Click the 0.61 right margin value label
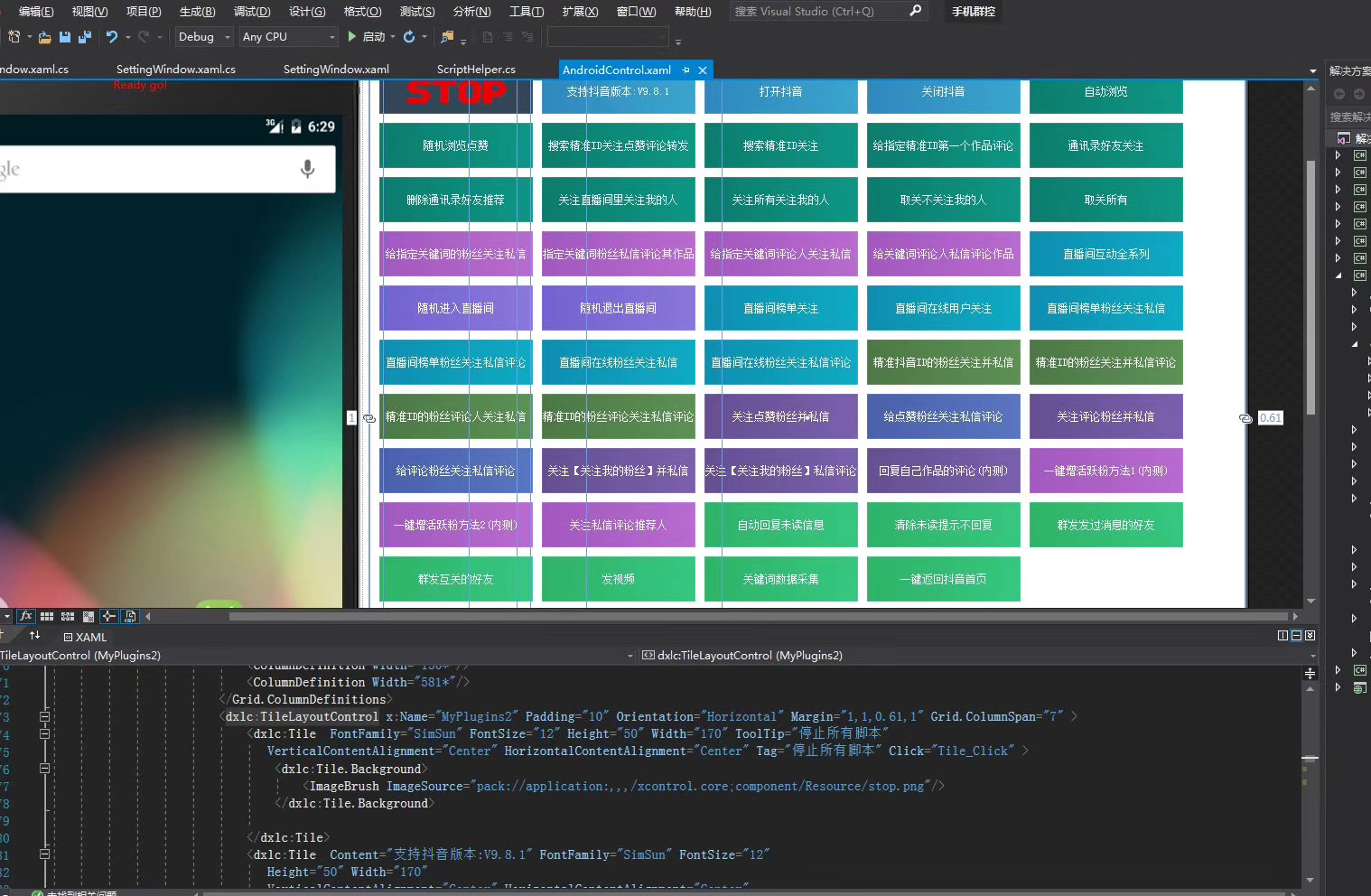1371x896 pixels. [x=1270, y=417]
